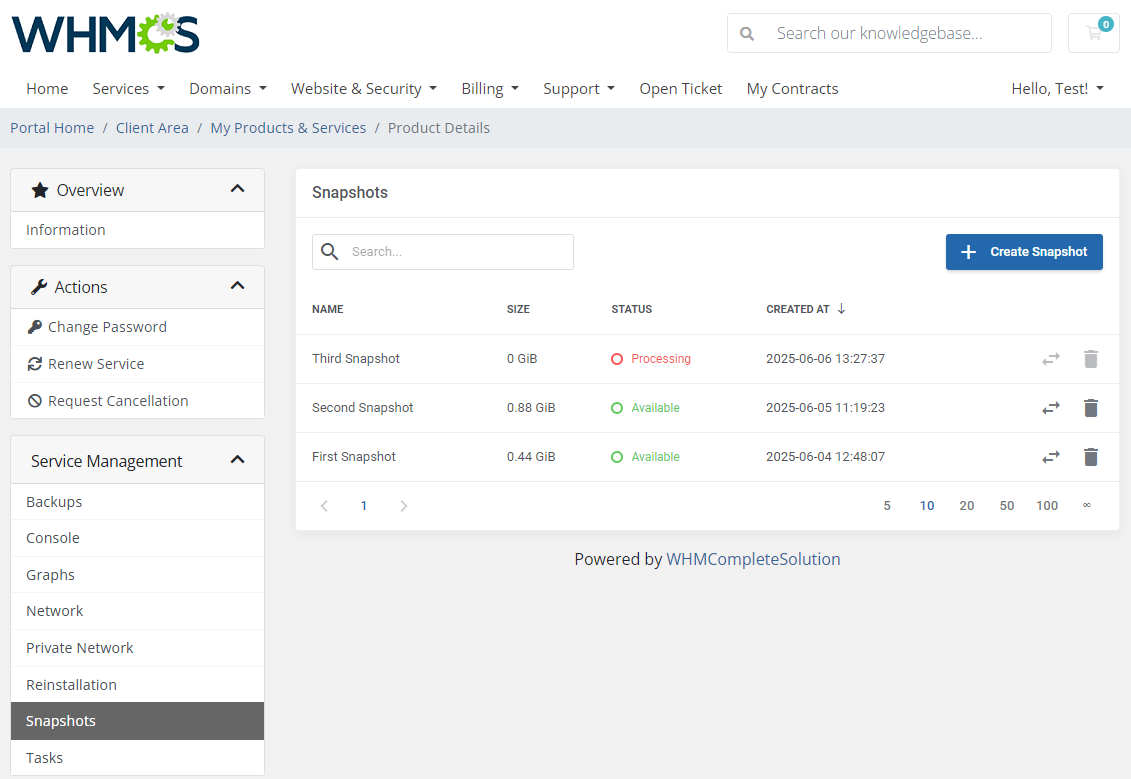
Task: Open the WHMCompleteSolution link
Action: [753, 559]
